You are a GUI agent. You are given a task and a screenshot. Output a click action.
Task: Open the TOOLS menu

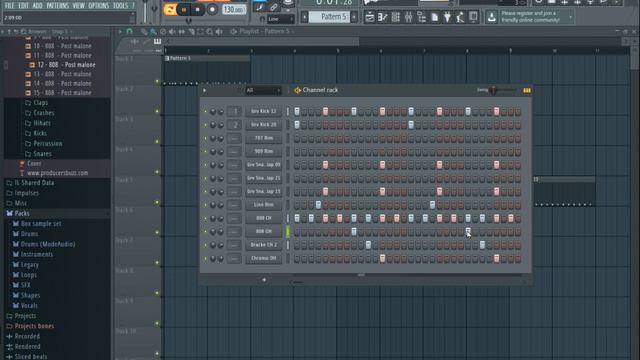(120, 5)
